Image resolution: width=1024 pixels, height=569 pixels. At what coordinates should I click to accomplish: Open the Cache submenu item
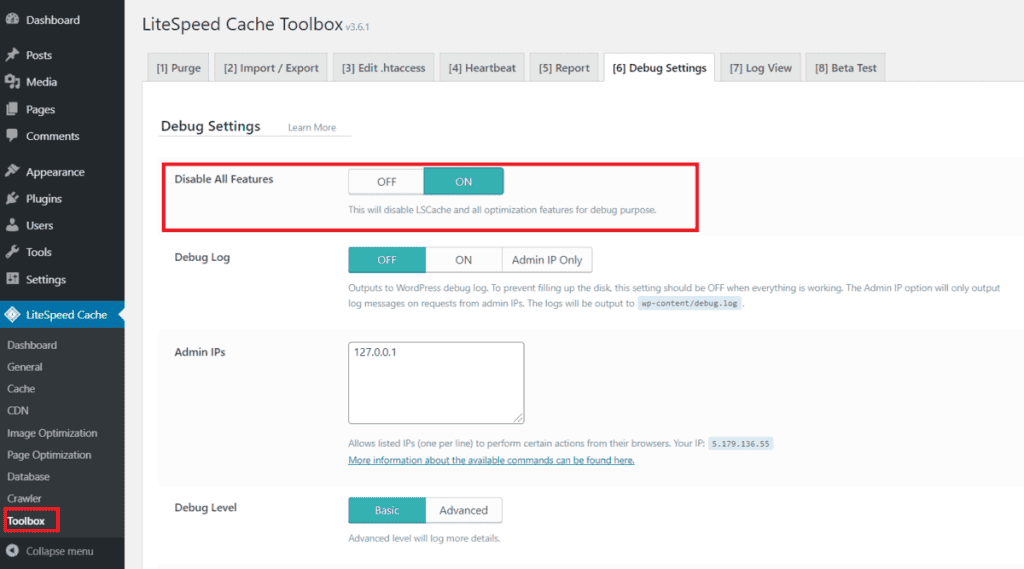(21, 388)
